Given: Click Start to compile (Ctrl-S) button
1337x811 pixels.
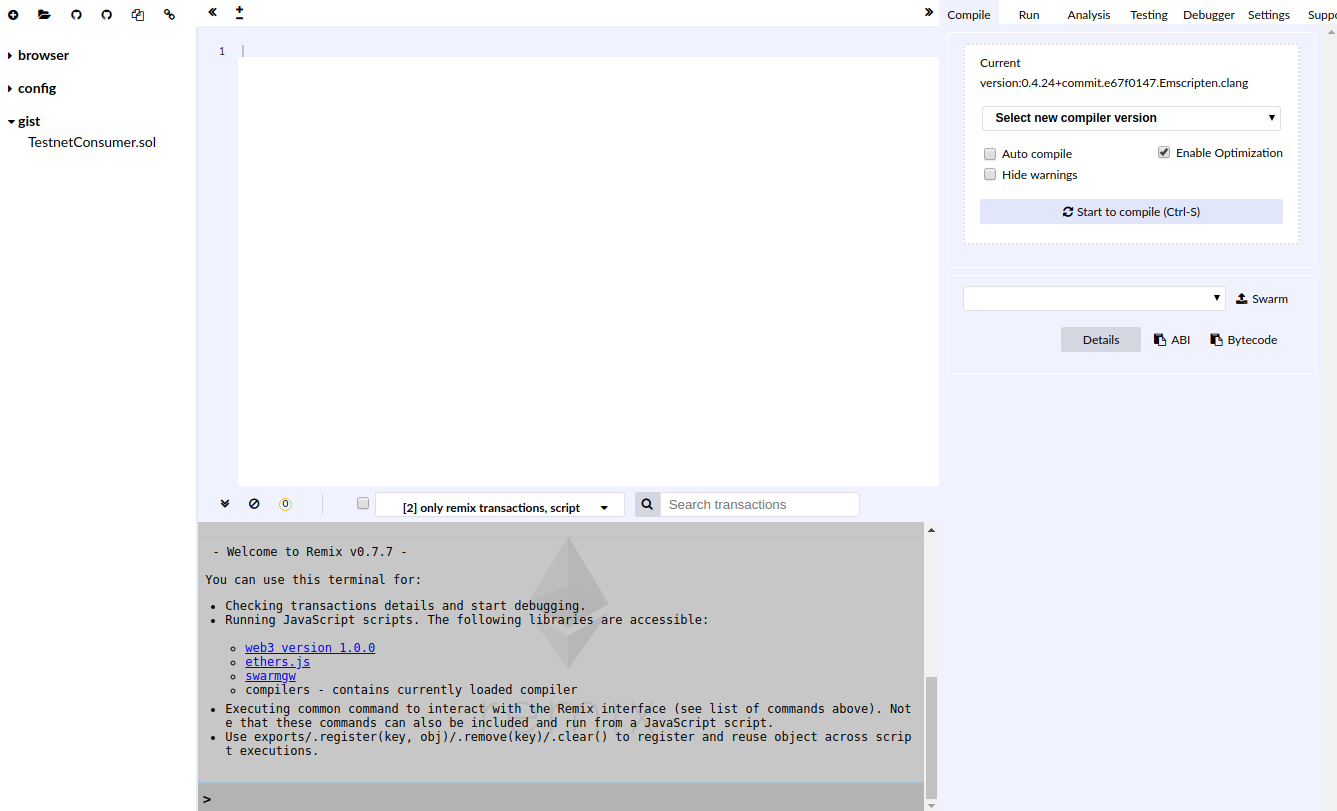Looking at the screenshot, I should [1131, 212].
